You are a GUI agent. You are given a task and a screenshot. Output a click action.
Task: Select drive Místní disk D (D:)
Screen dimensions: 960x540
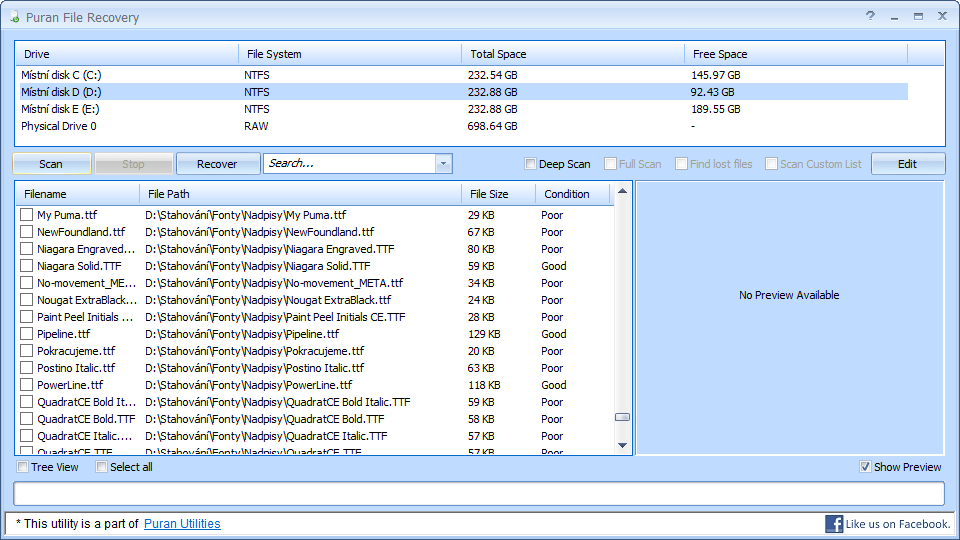(x=463, y=92)
